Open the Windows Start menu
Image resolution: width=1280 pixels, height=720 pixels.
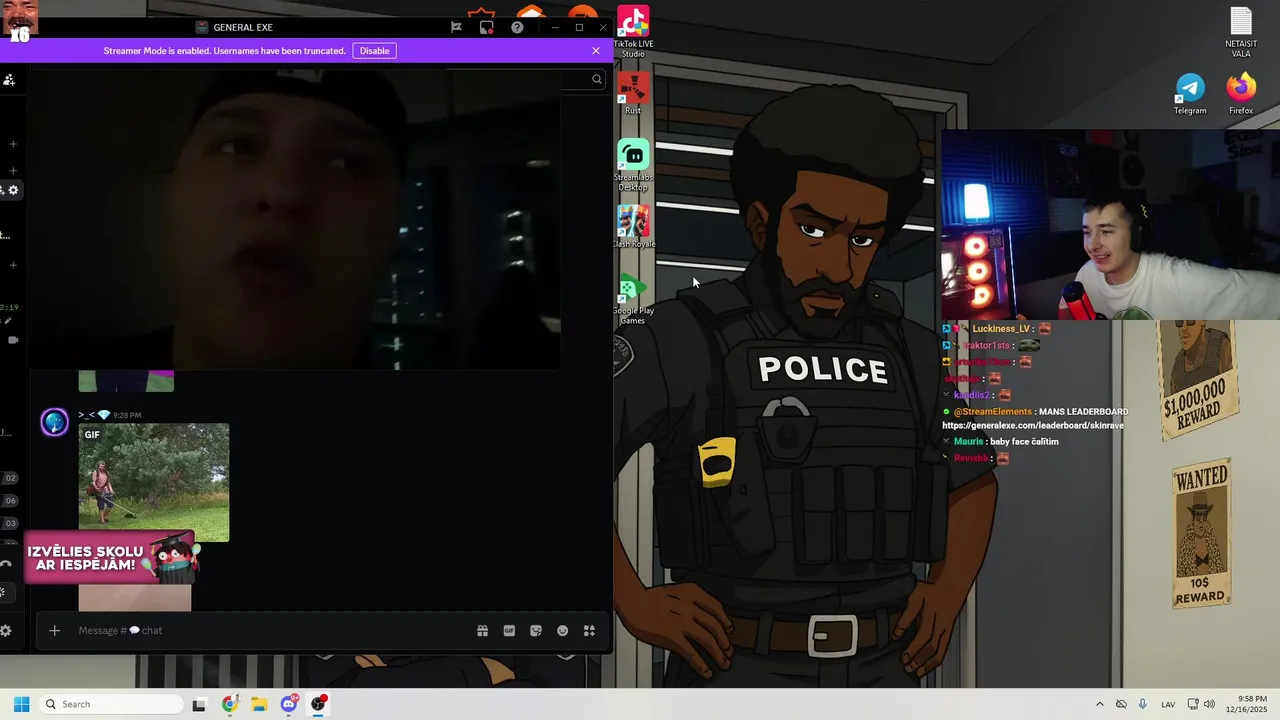coord(21,704)
